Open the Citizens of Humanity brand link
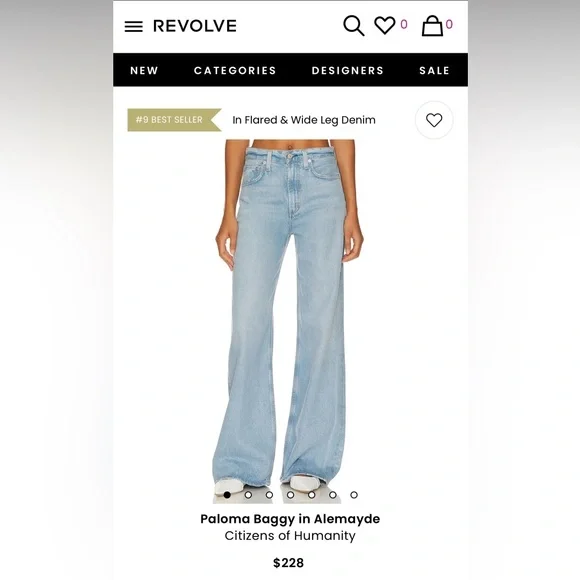Image resolution: width=580 pixels, height=580 pixels. 290,535
